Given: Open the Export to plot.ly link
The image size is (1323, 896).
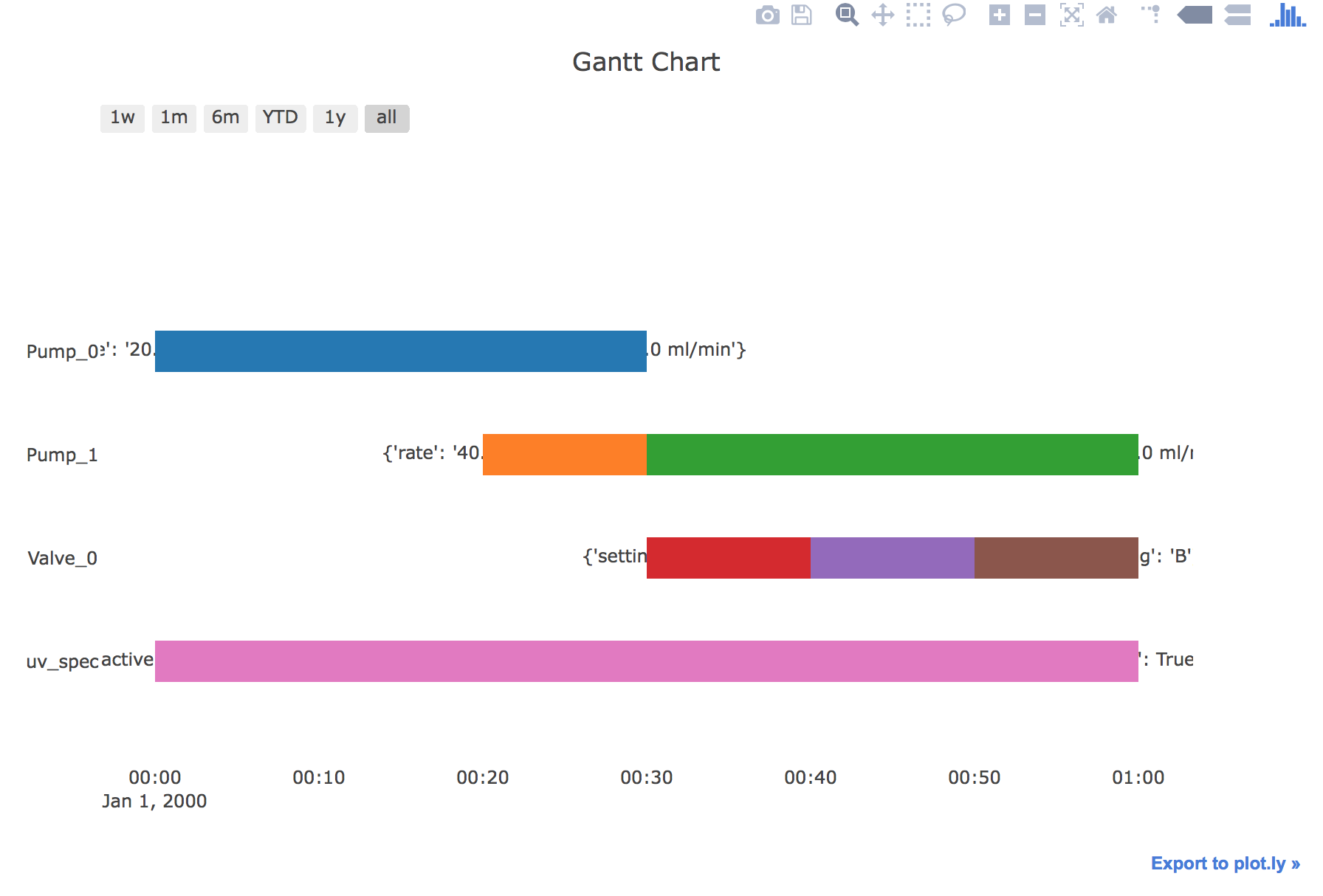Looking at the screenshot, I should 1226,864.
